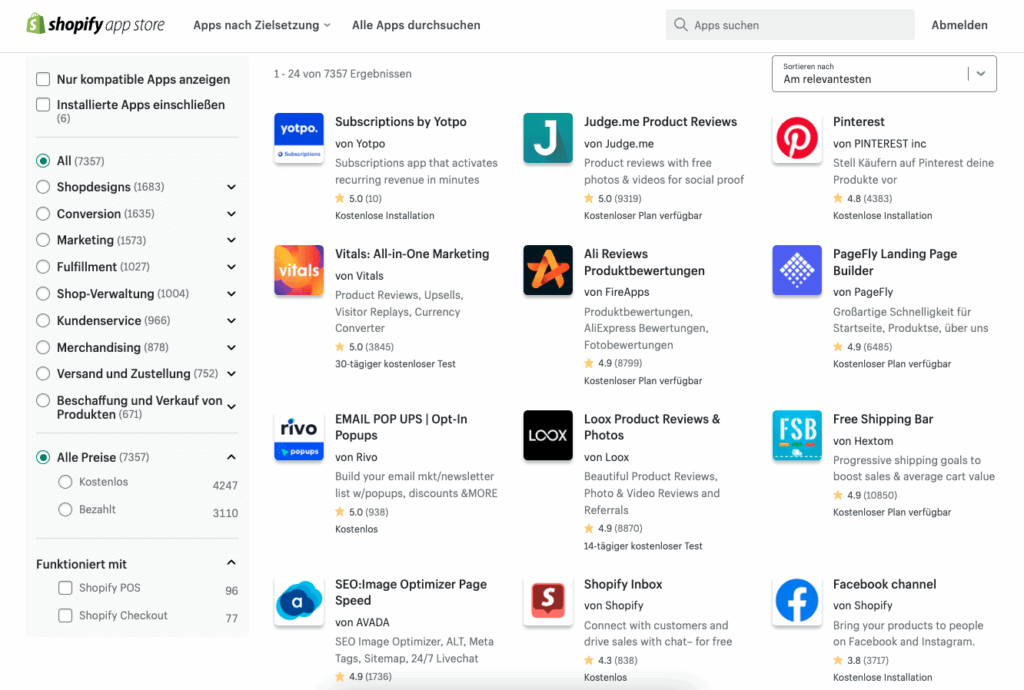Screen dimensions: 1024x690
Task: Check the Shopify Checkout filter
Action: [65, 615]
